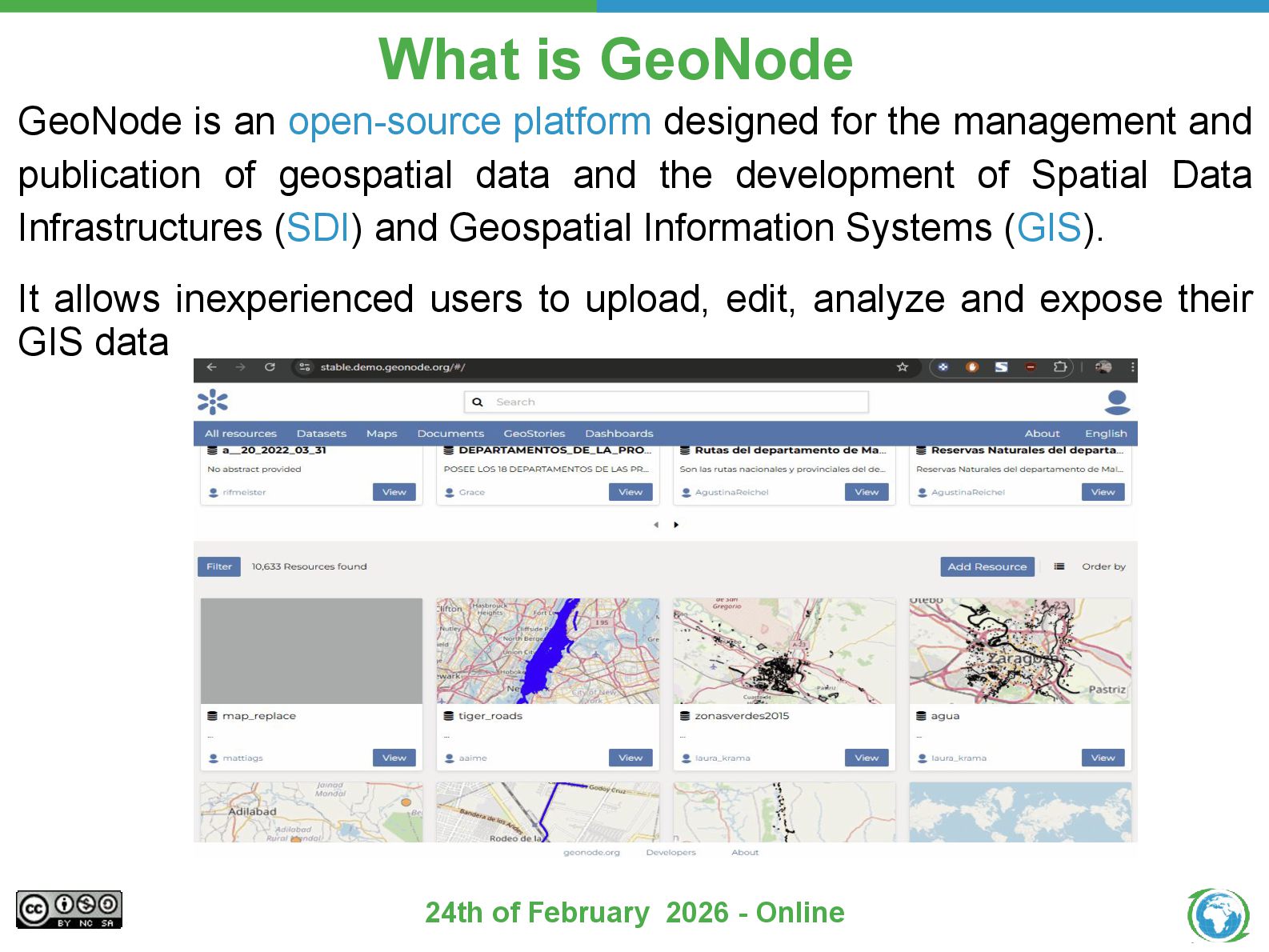Click the orange extension icon in the toolbar

(x=972, y=367)
